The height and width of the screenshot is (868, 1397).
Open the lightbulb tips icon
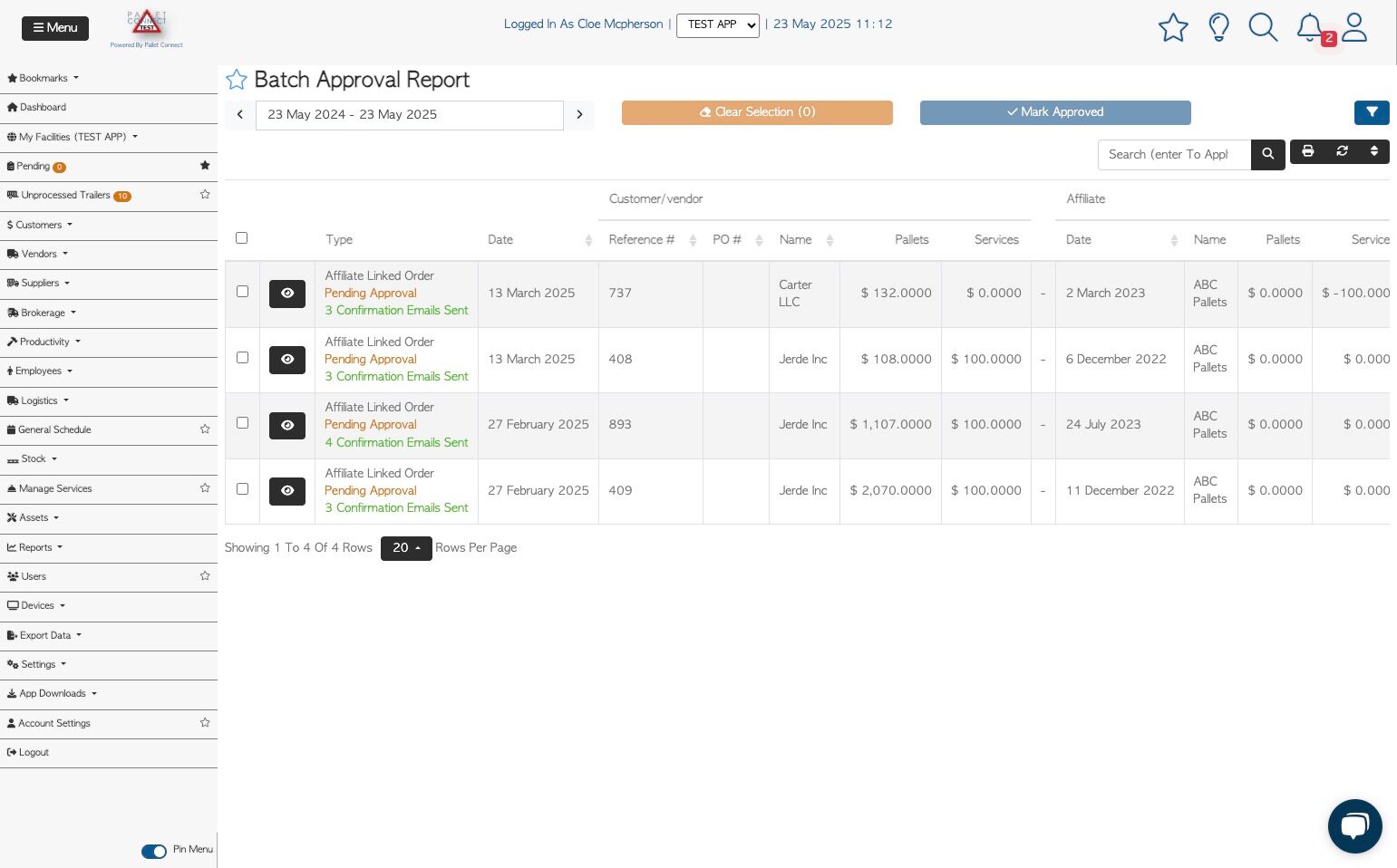click(1218, 27)
